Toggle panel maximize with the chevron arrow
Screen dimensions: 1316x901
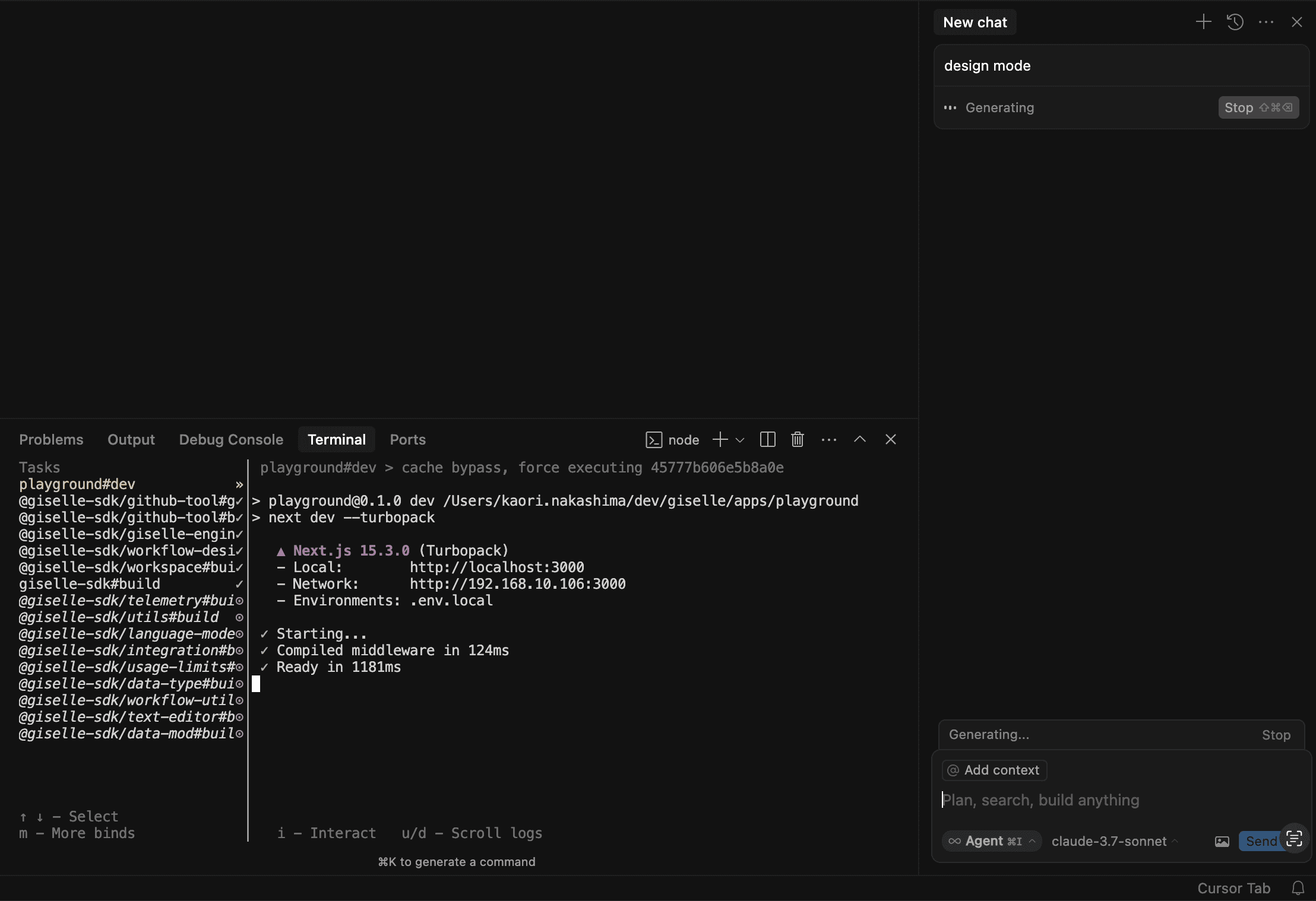[x=860, y=439]
